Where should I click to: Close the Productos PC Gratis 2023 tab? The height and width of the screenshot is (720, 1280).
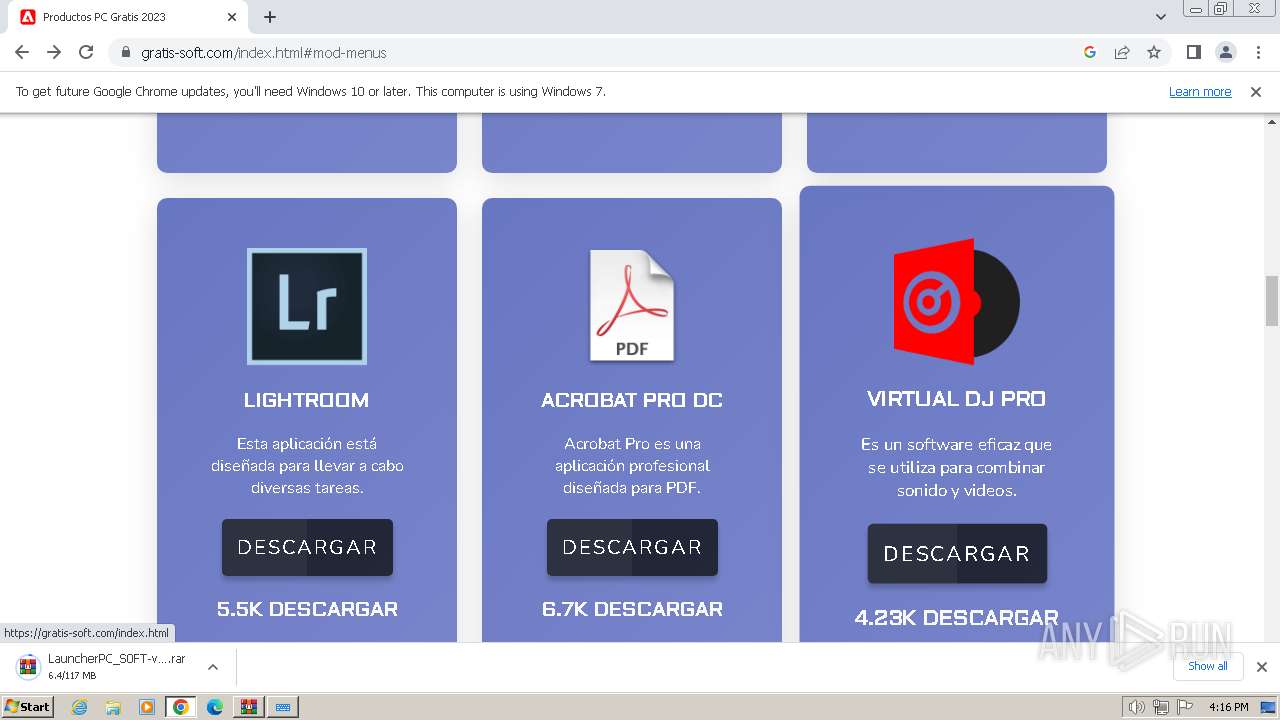(232, 17)
